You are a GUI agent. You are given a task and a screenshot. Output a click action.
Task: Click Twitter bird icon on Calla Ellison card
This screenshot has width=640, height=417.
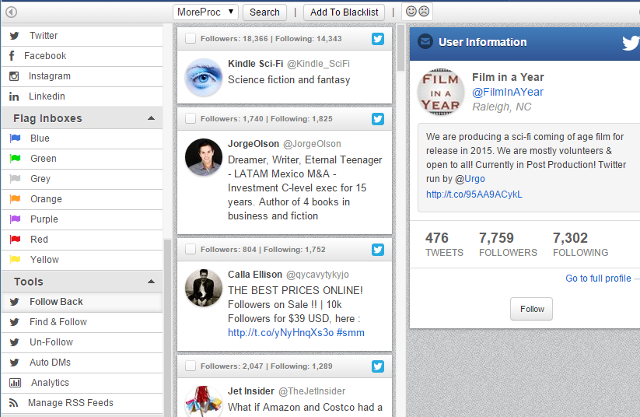379,248
